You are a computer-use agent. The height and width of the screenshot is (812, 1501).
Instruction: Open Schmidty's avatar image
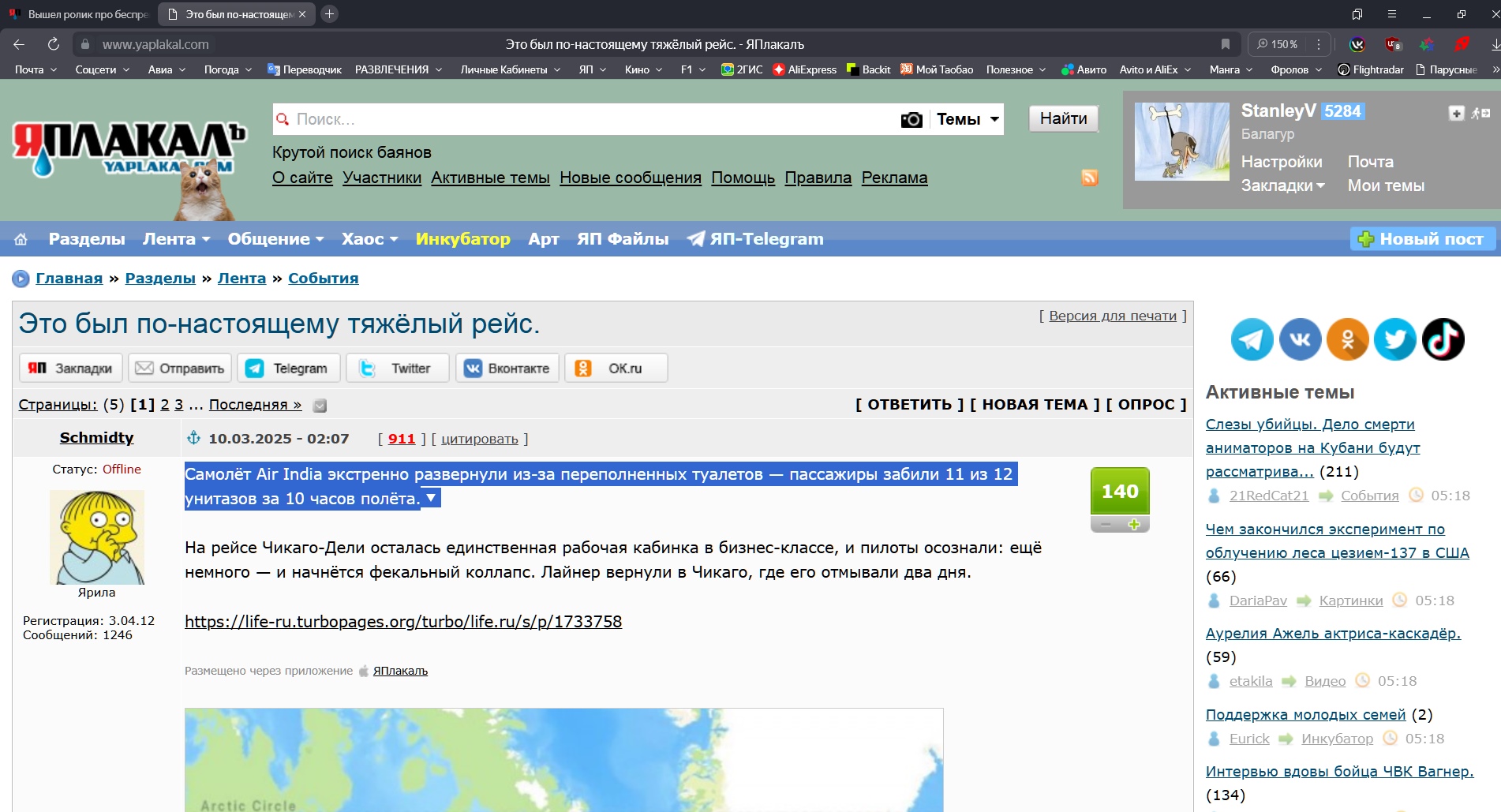coord(97,537)
